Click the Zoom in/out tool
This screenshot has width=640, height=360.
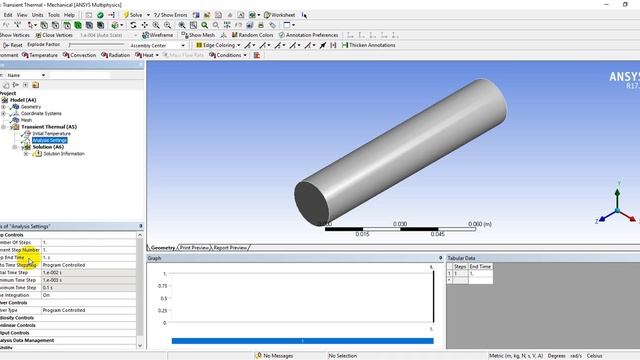coord(156,25)
